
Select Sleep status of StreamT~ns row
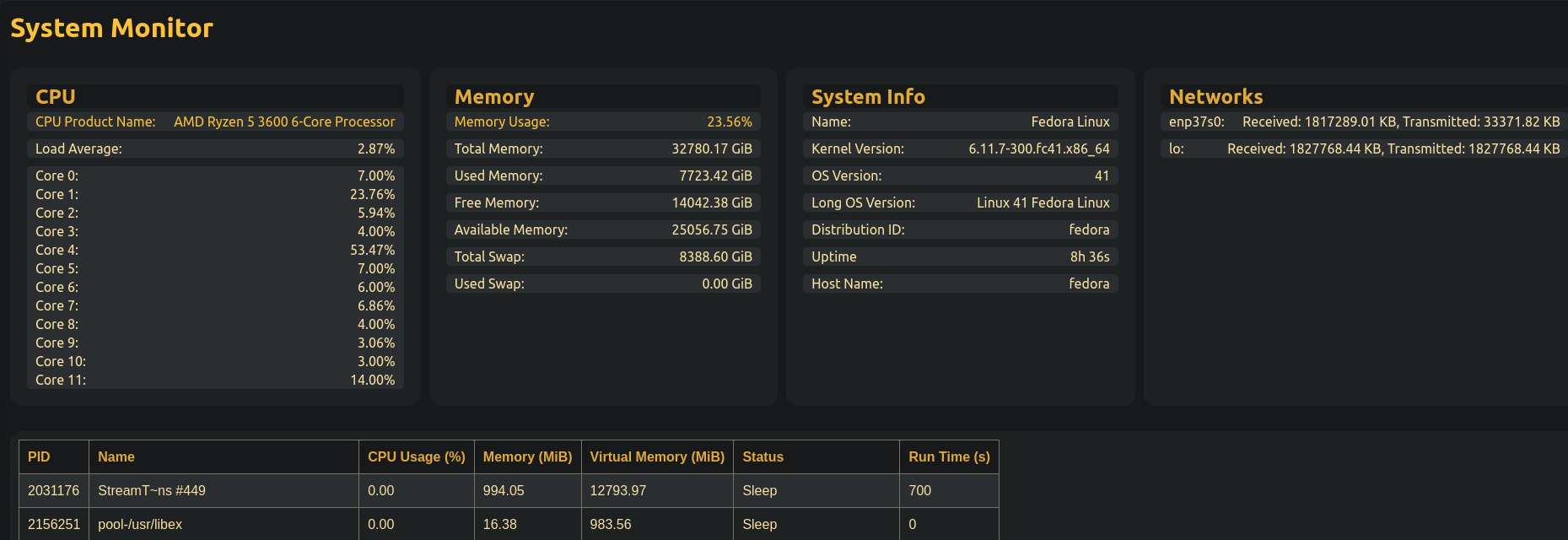[x=816, y=490]
